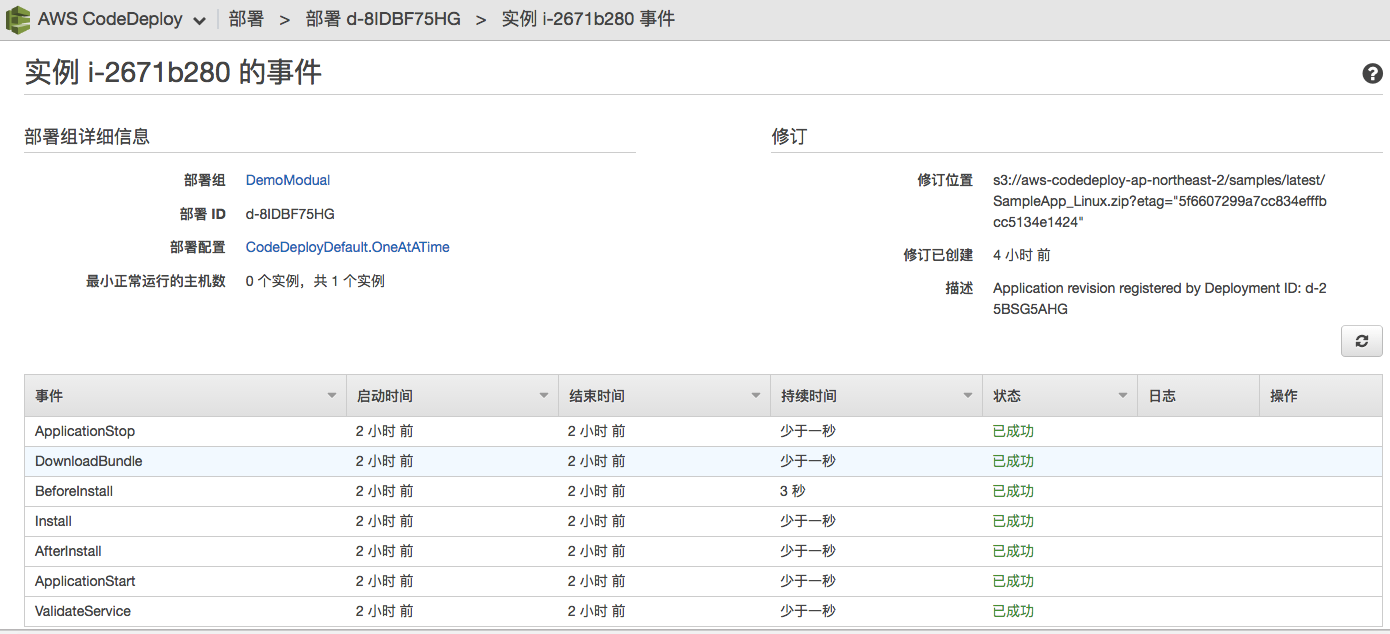Viewport: 1390px width, 634px height.
Task: Select the Install event row
Action: [x=703, y=521]
